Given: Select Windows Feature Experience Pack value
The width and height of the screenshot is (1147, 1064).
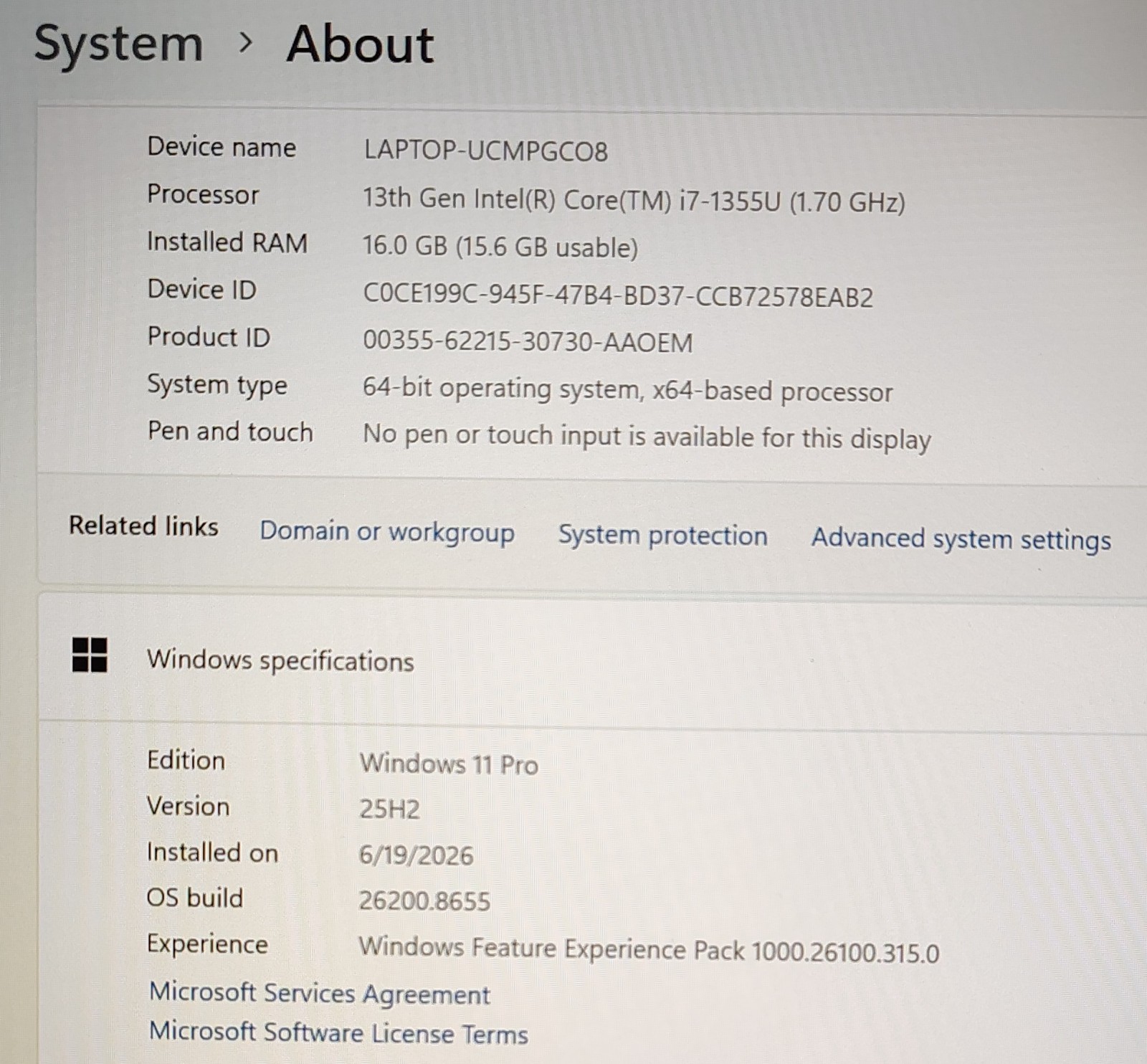Looking at the screenshot, I should pyautogui.click(x=649, y=950).
